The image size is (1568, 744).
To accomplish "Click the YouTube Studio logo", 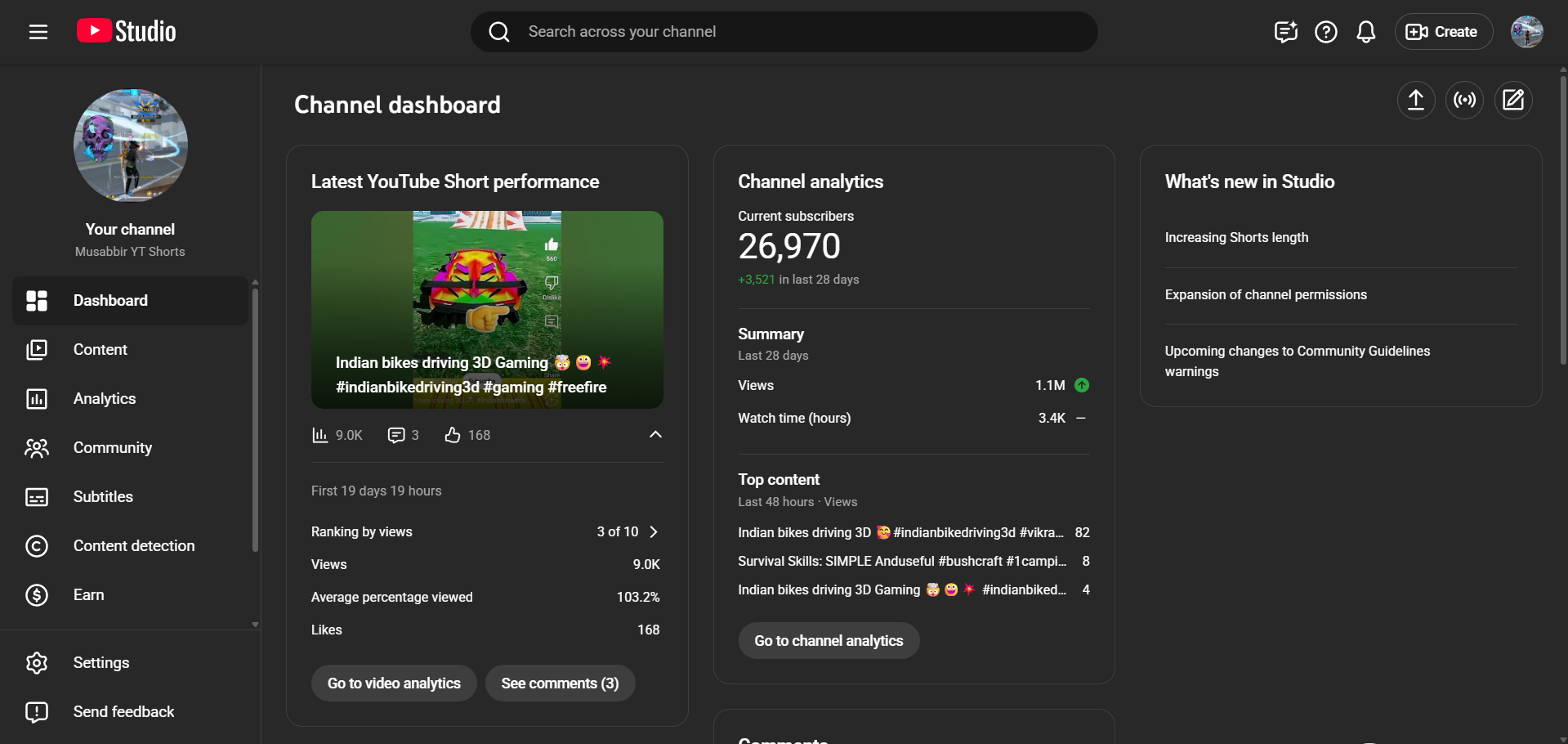I will 127,32.
